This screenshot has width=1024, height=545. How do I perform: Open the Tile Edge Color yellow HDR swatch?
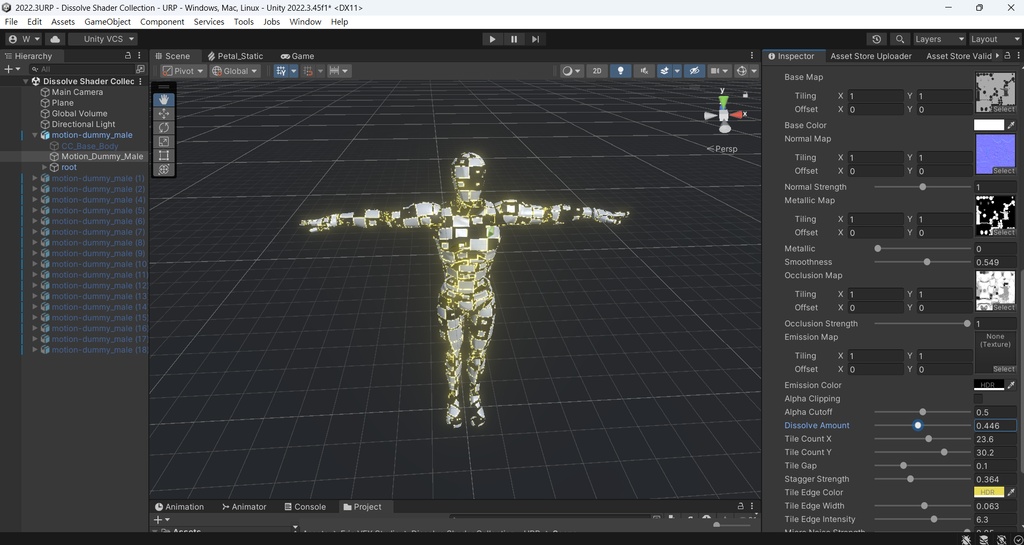[989, 492]
